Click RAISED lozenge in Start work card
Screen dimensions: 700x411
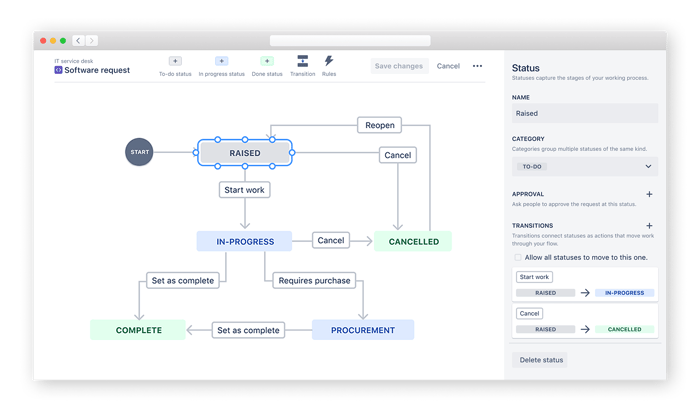point(546,293)
